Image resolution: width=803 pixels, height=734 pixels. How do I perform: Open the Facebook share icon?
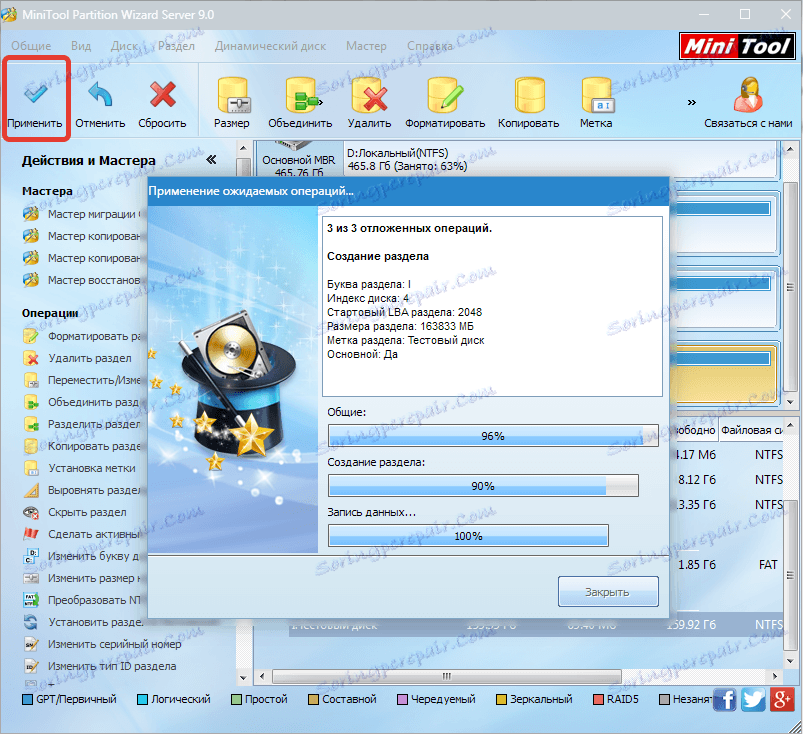point(725,700)
